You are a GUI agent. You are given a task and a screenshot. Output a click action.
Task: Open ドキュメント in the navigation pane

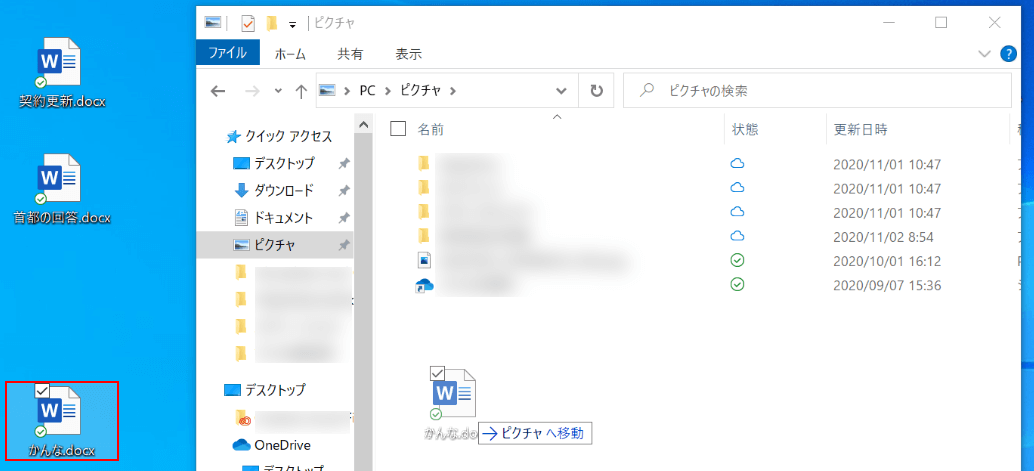click(275, 218)
